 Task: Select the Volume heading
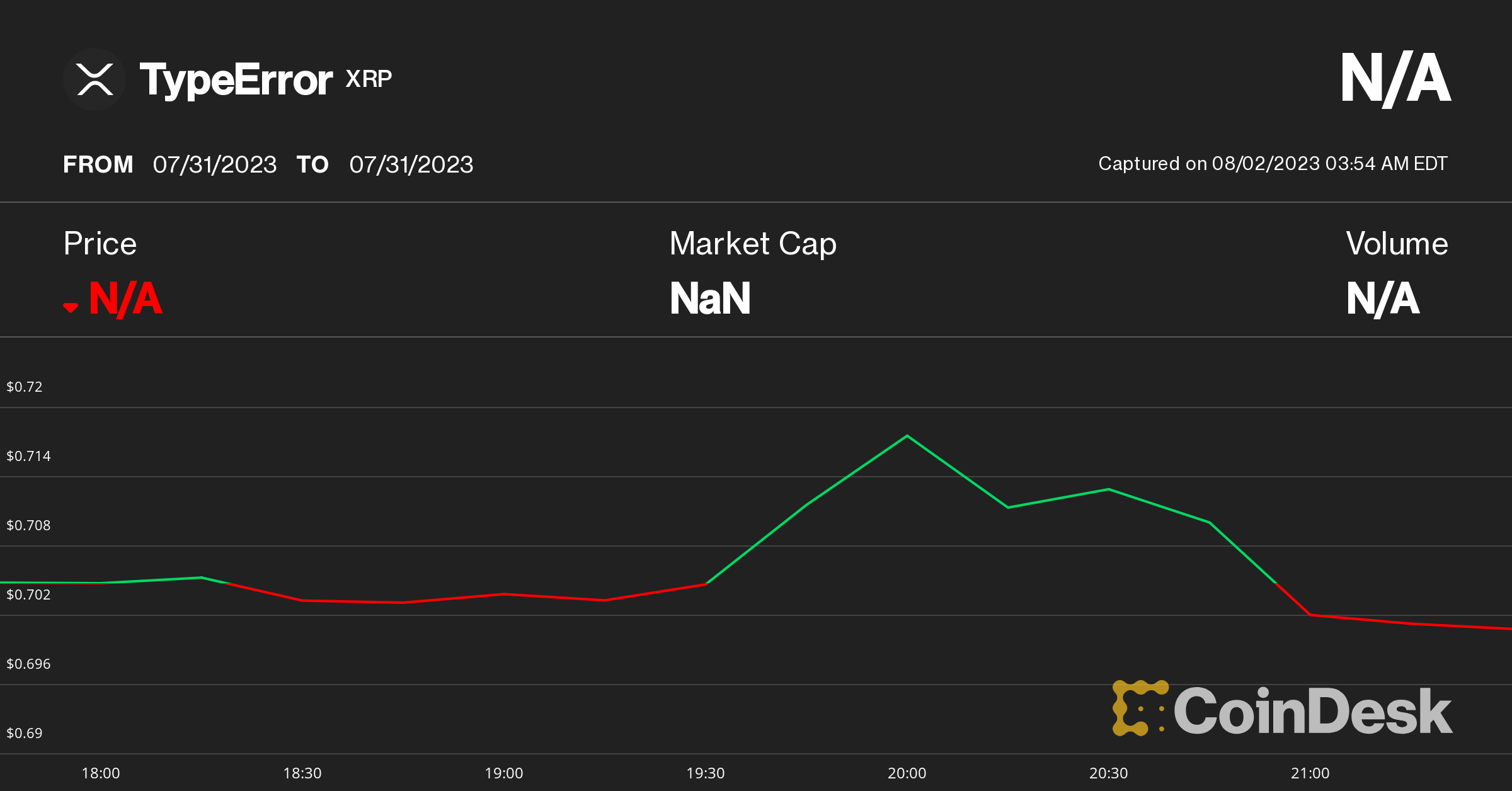point(1397,244)
